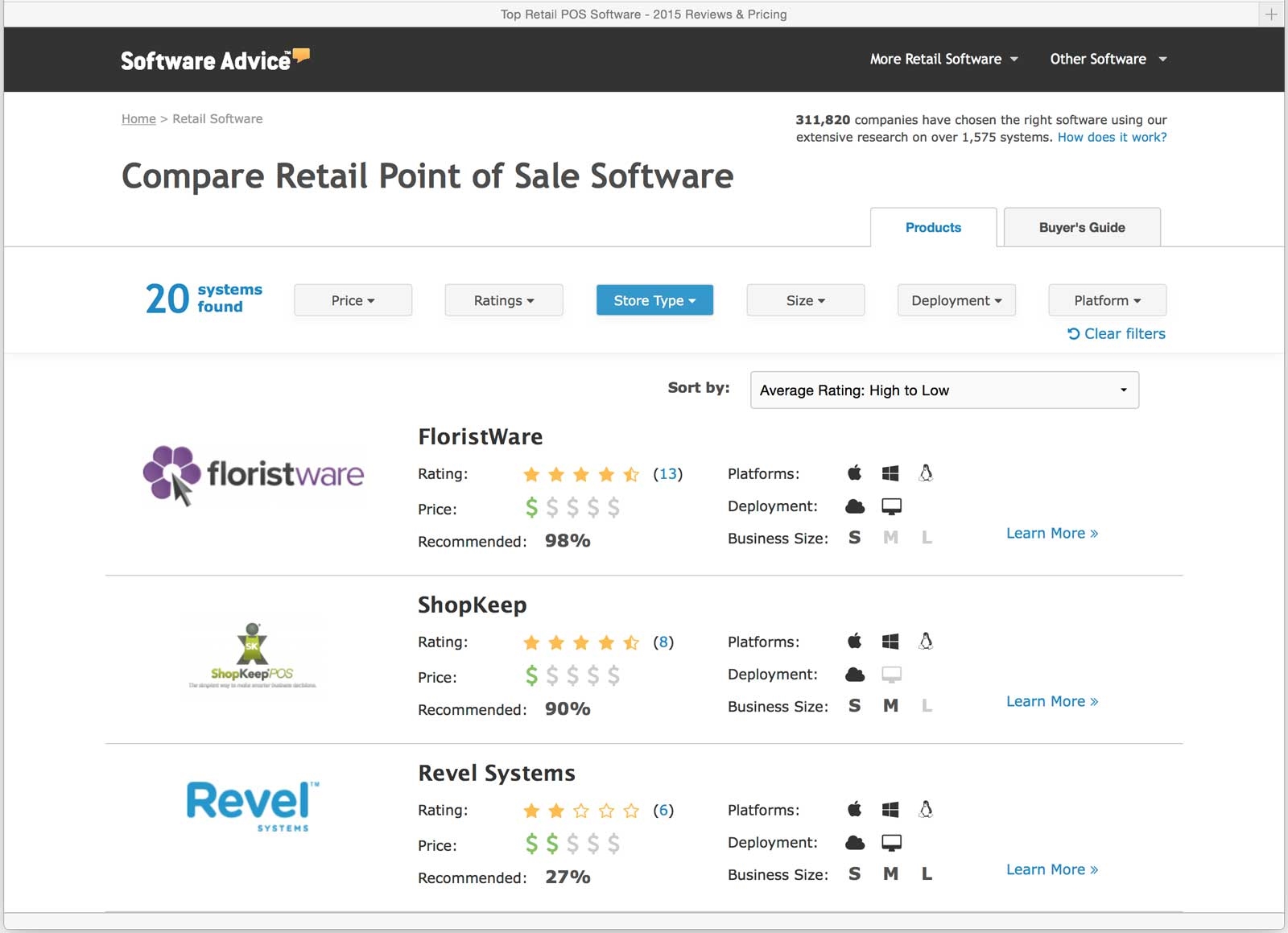
Task: Click business size S for FloristWare
Action: (855, 537)
